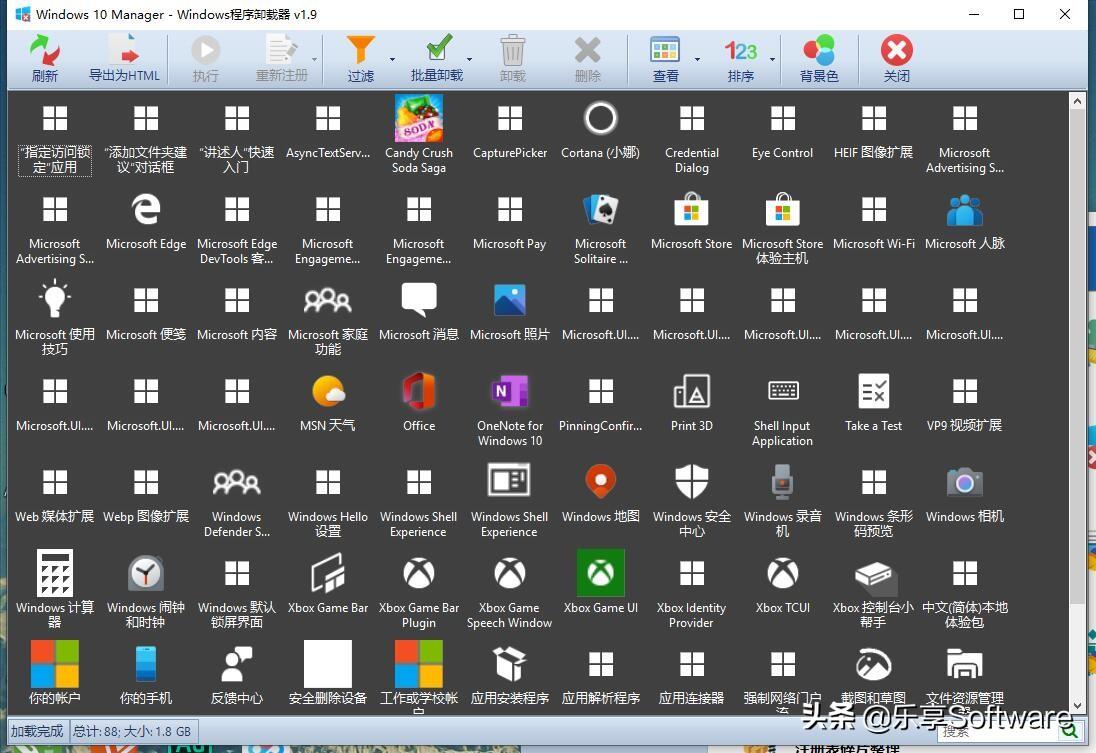Viewport: 1096px width, 753px height.
Task: Expand the 过滤 dropdown arrow
Action: point(392,59)
